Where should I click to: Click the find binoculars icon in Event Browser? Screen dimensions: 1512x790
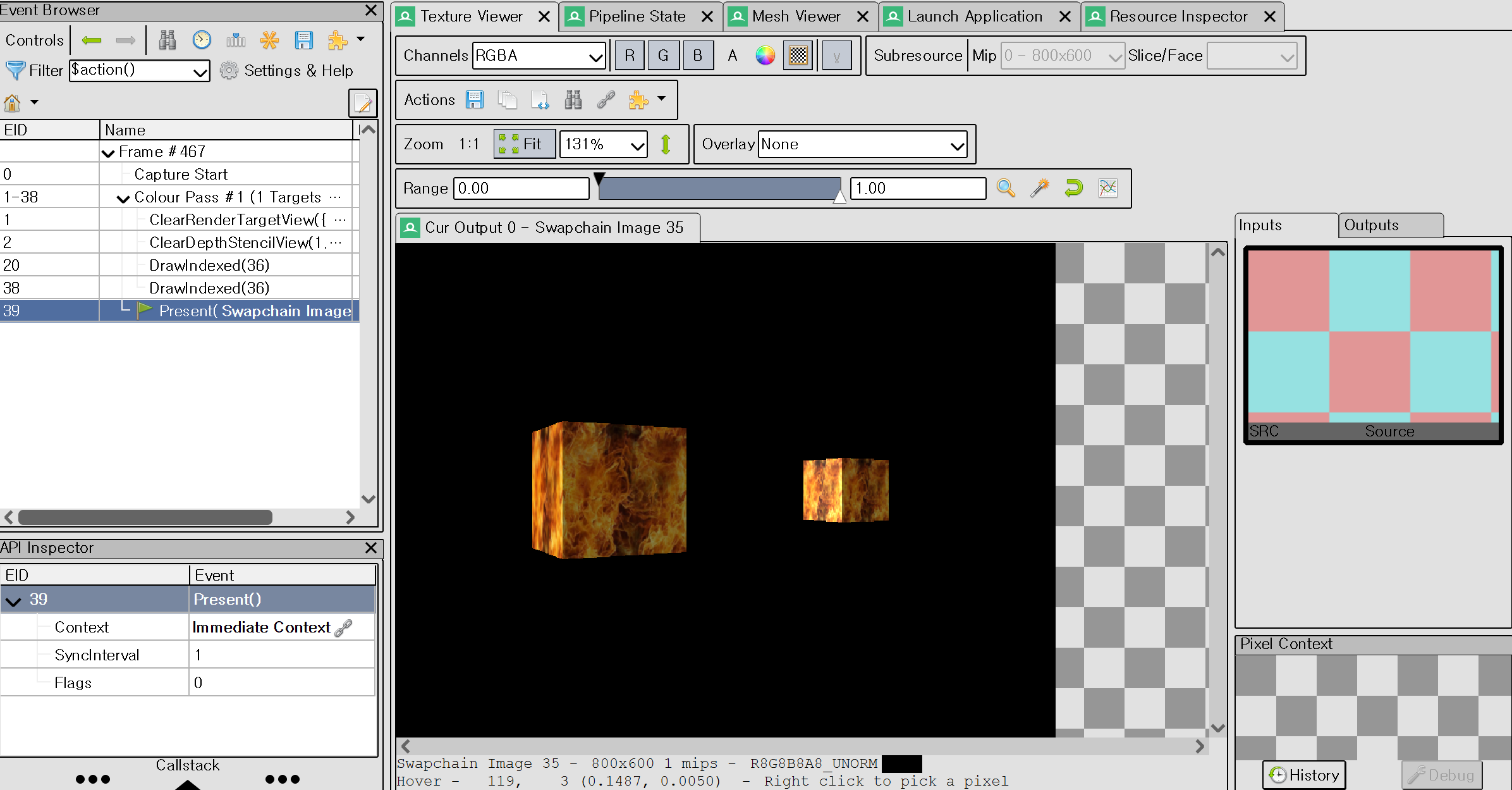click(x=168, y=40)
